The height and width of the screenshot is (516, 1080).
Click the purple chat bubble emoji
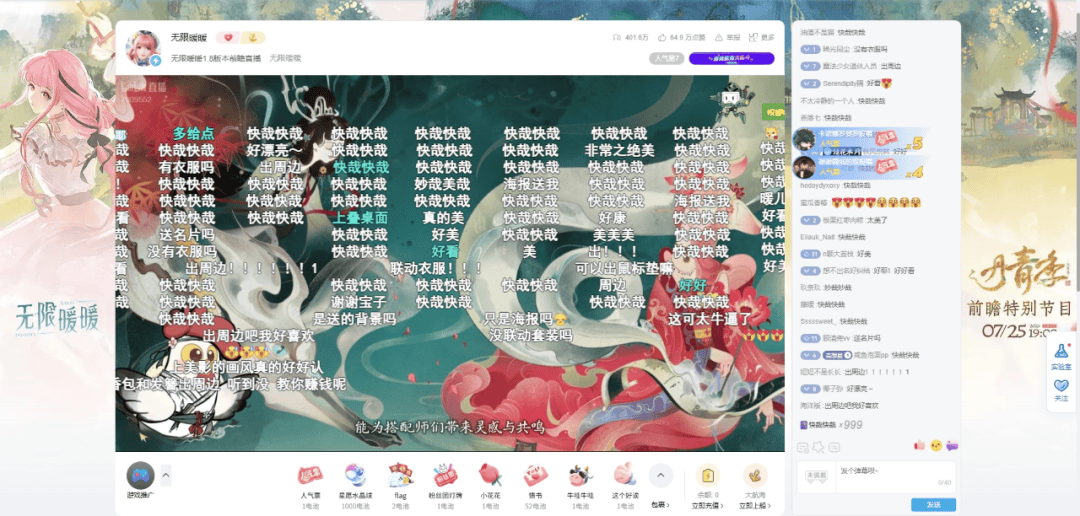953,445
